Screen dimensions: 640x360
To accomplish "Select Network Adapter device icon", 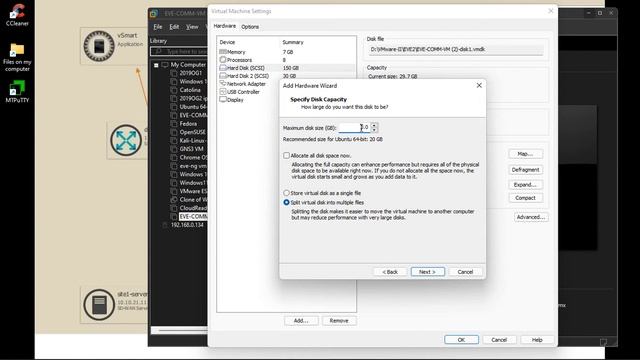I will click(x=223, y=84).
